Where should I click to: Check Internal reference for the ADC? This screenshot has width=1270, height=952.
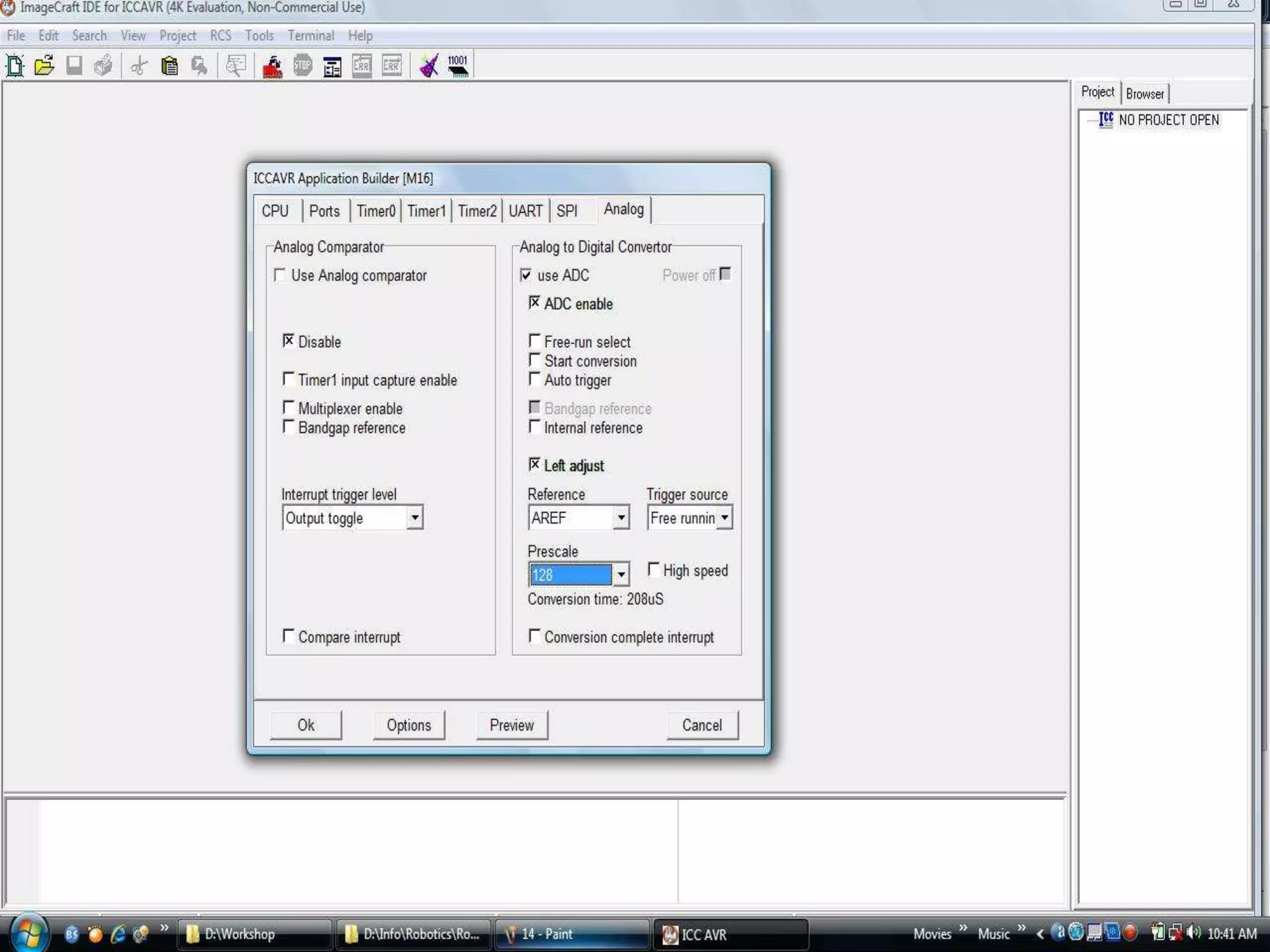click(x=535, y=426)
